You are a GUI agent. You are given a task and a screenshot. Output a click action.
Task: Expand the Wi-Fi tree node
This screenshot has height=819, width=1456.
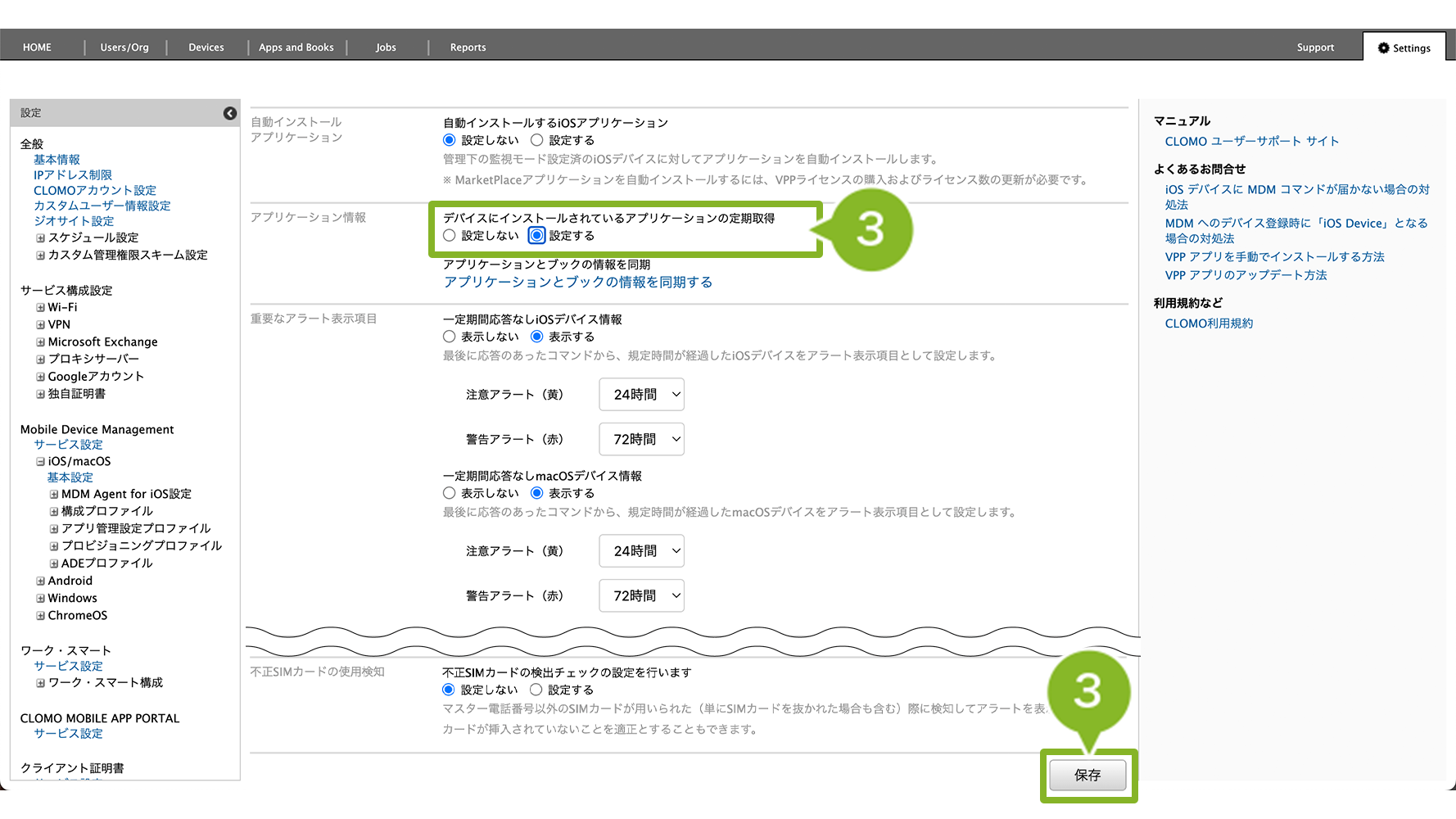40,308
